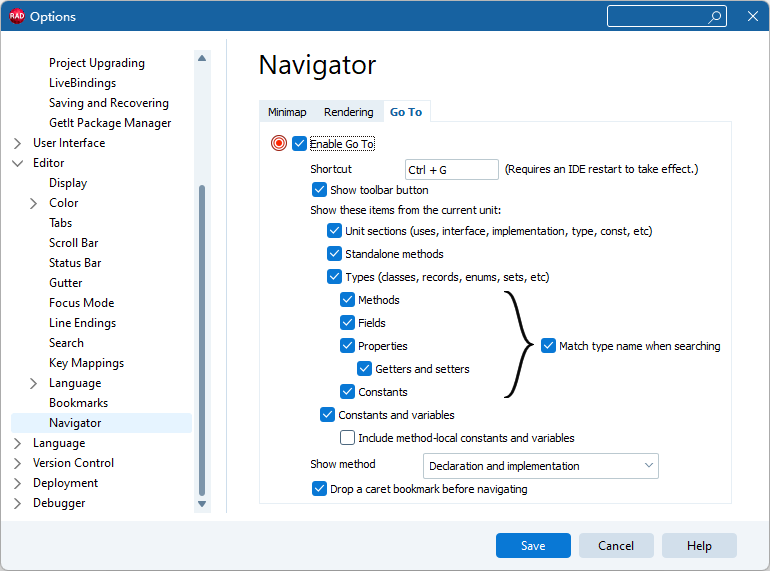
Task: Expand the Debugger tree node
Action: tap(18, 504)
